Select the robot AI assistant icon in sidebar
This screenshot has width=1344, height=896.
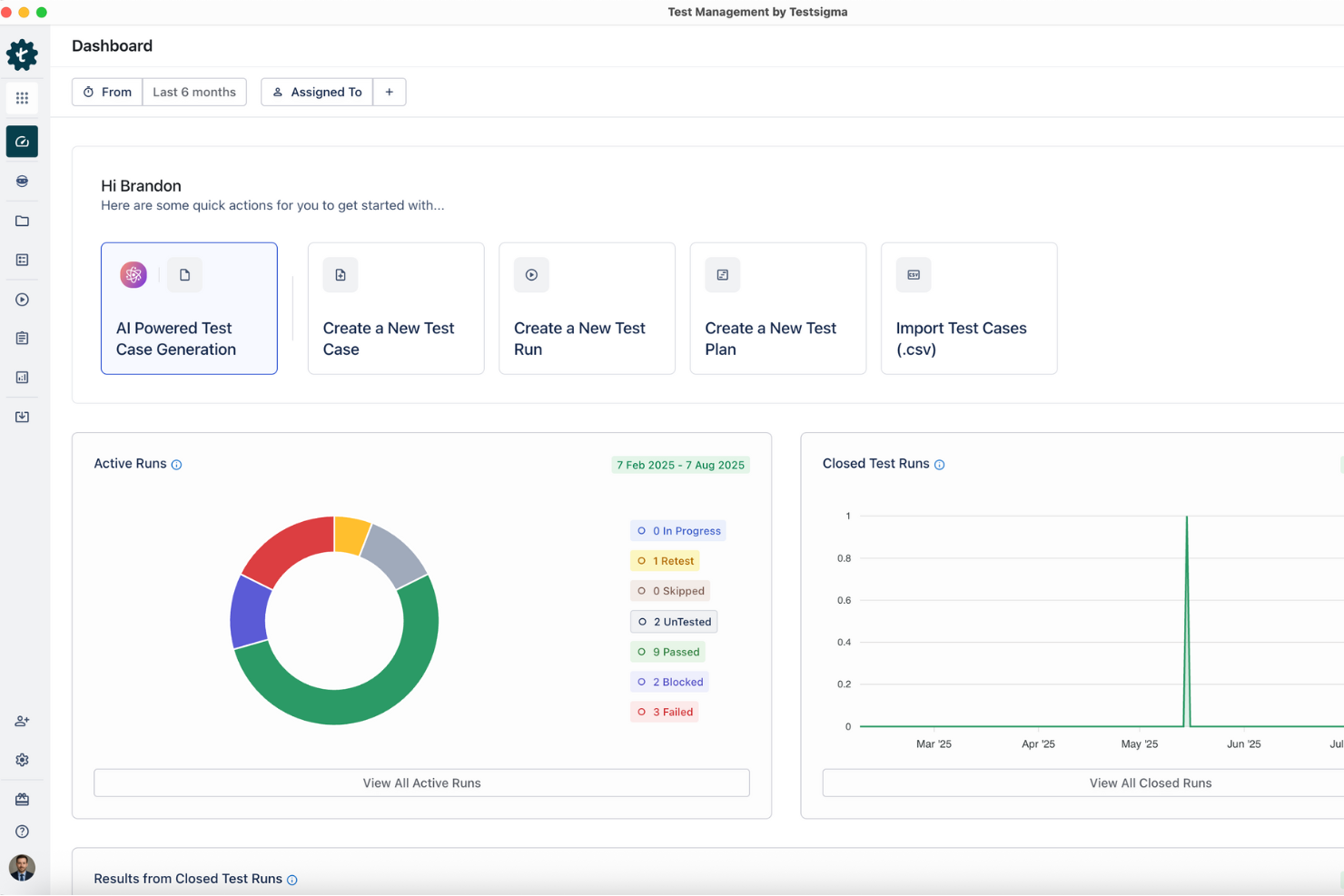pyautogui.click(x=22, y=181)
